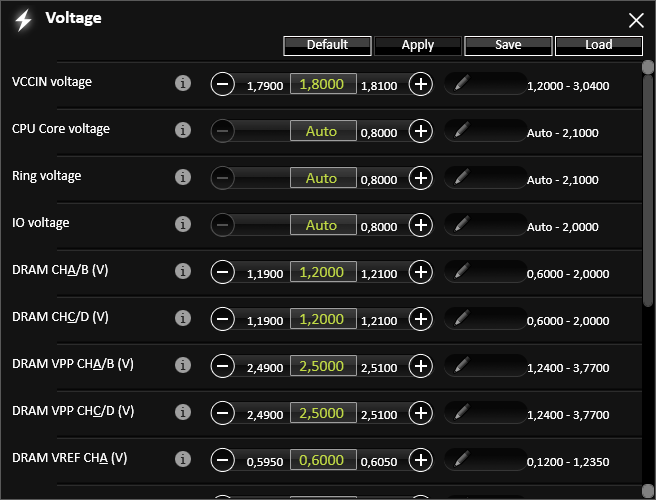Click pencil icon for DRAM VPP CHC/D
The height and width of the screenshot is (500, 656).
(461, 413)
